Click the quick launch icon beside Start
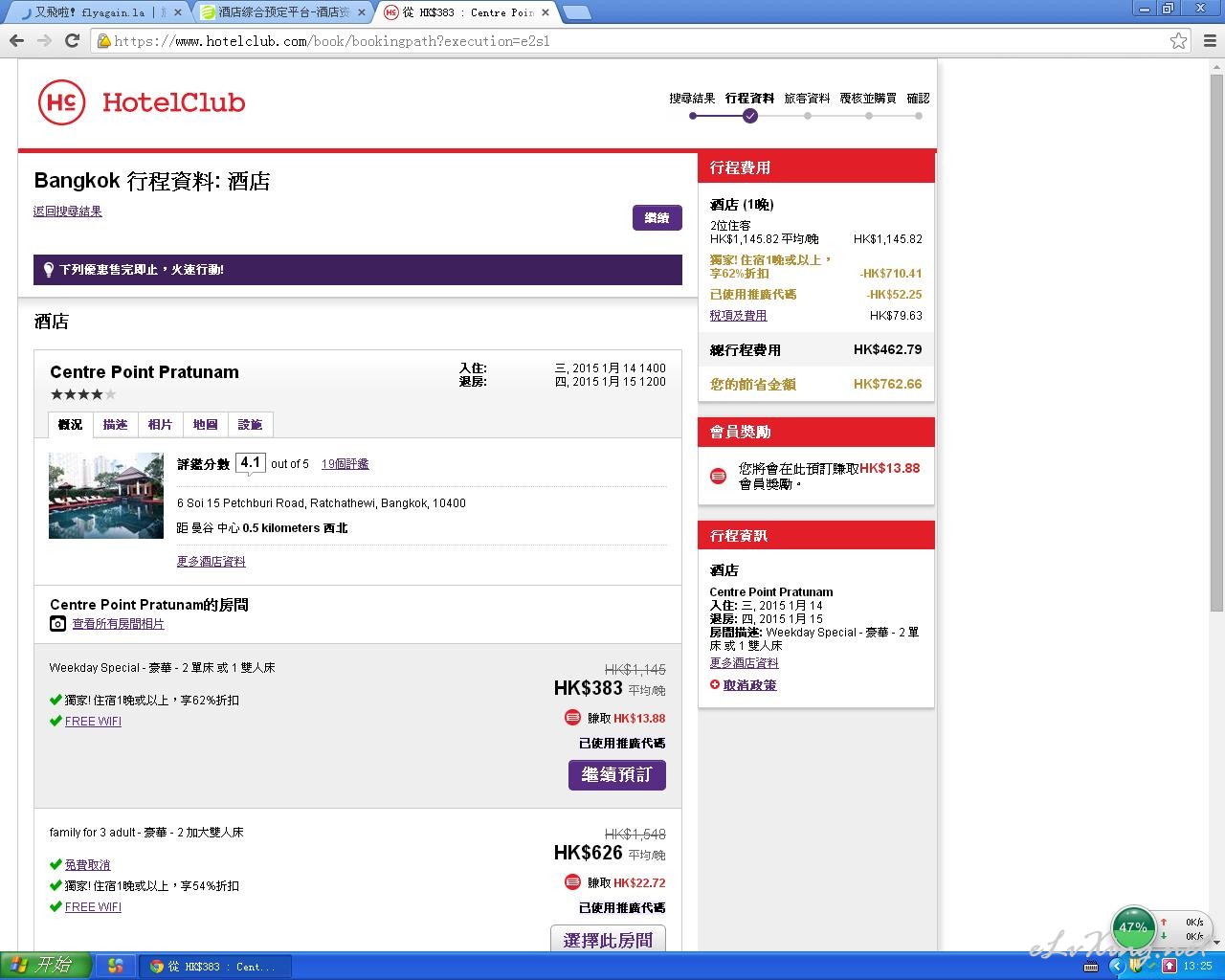 (115, 967)
